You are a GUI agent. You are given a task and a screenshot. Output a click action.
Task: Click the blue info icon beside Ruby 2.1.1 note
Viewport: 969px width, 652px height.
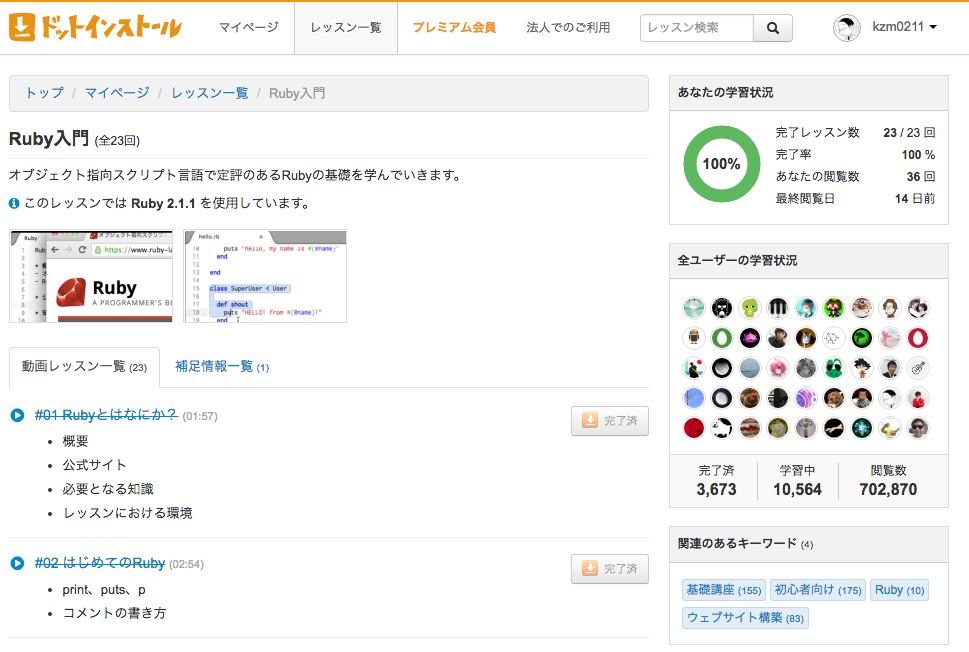(14, 203)
